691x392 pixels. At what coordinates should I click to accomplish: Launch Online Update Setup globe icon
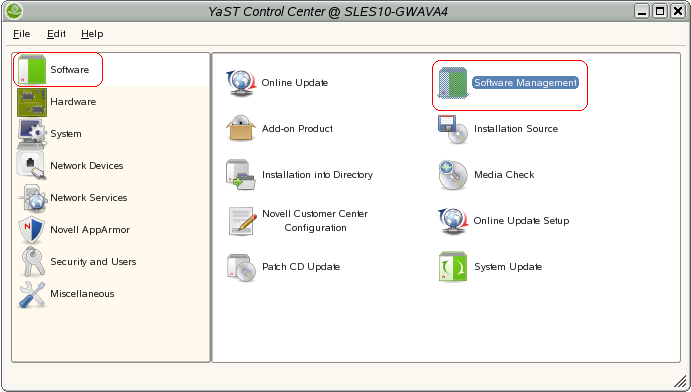tap(453, 221)
